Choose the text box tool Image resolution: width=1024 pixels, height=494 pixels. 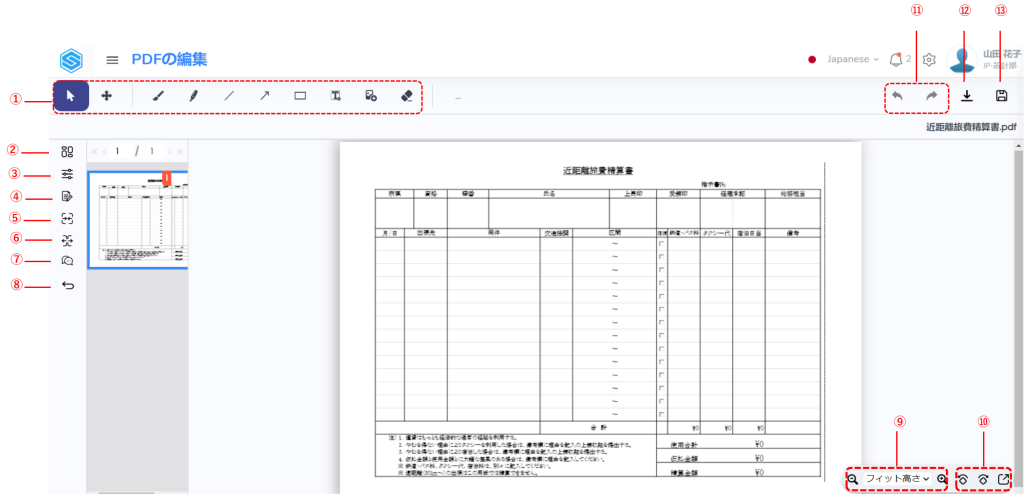[336, 96]
